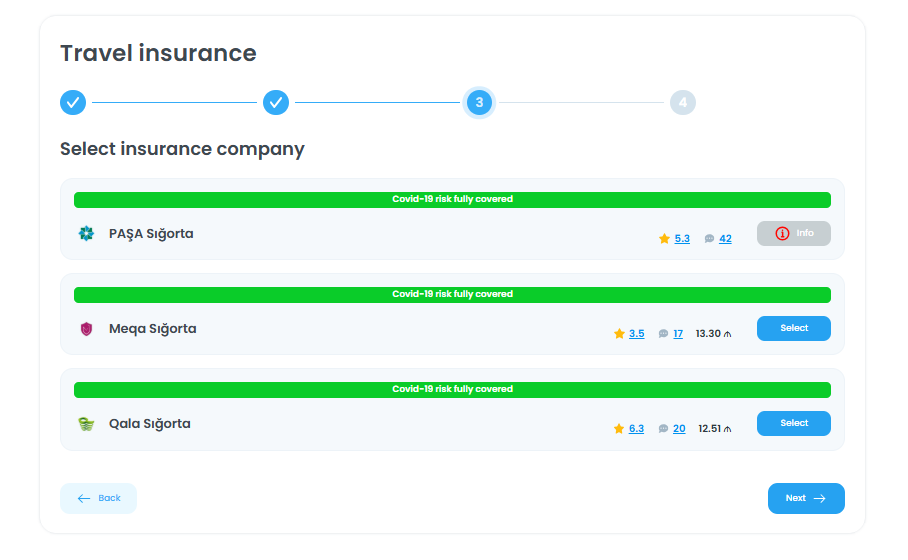The height and width of the screenshot is (560, 908).
Task: Select Meqa Sığorta insurance plan
Action: tap(793, 328)
